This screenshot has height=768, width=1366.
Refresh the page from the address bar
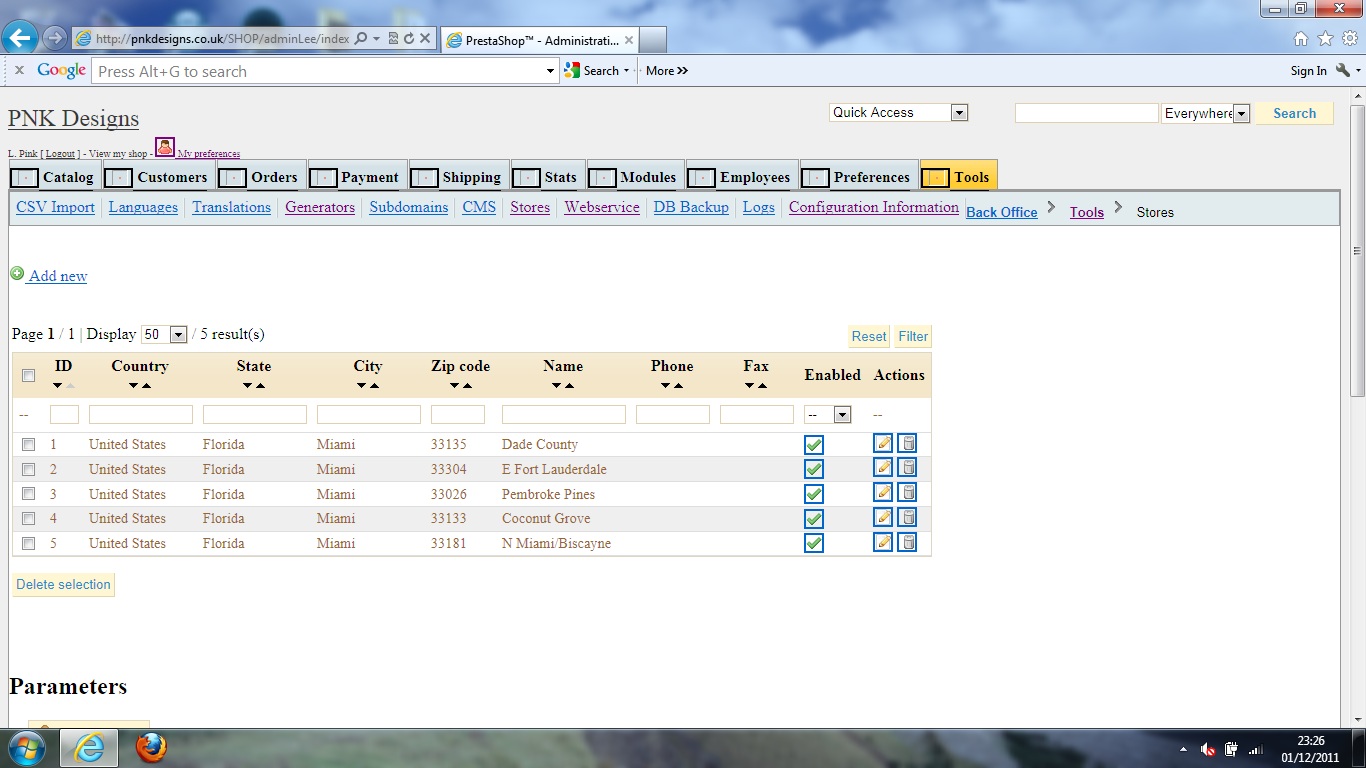point(409,39)
